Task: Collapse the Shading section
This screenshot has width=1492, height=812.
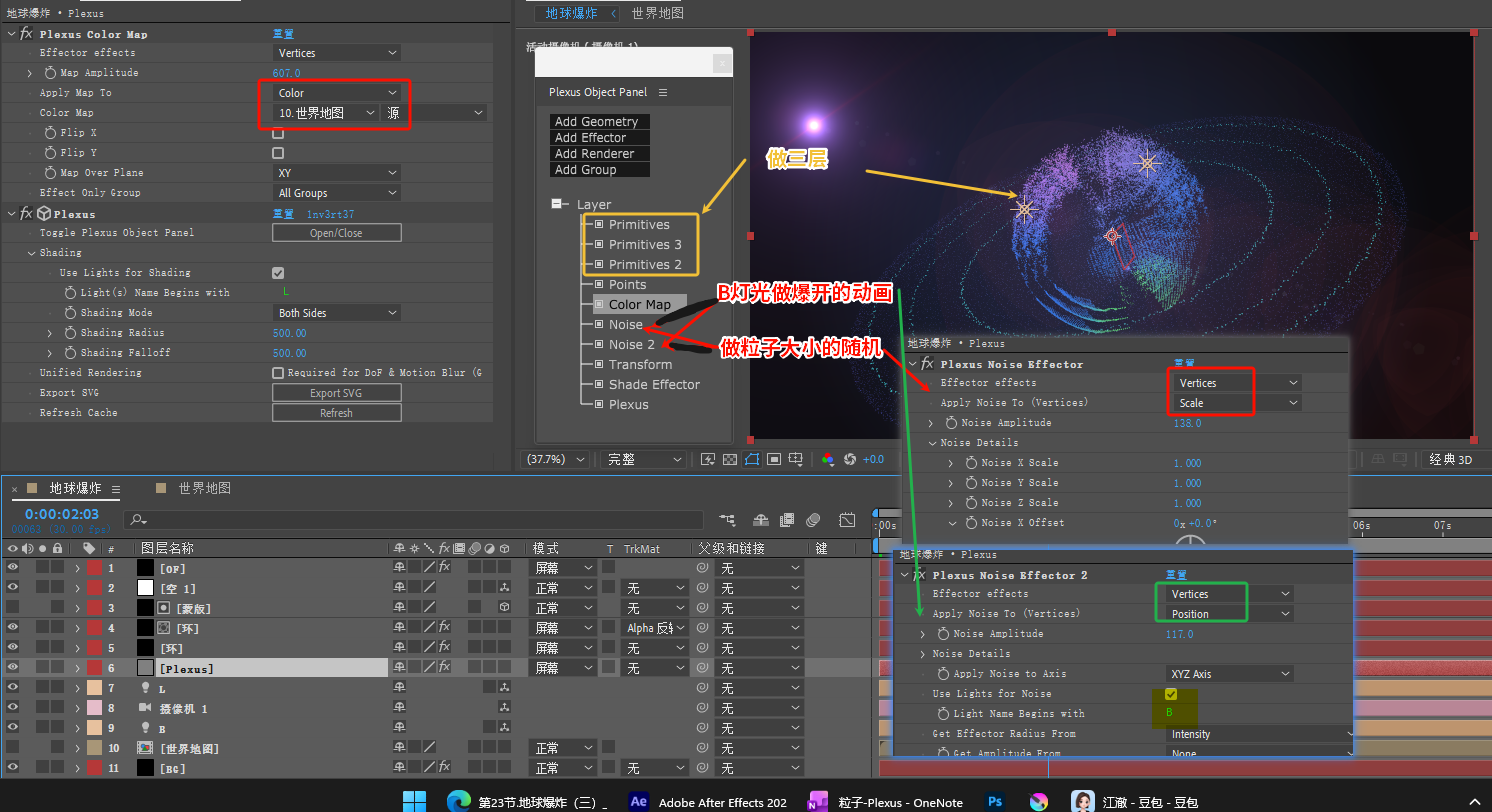Action: click(31, 253)
